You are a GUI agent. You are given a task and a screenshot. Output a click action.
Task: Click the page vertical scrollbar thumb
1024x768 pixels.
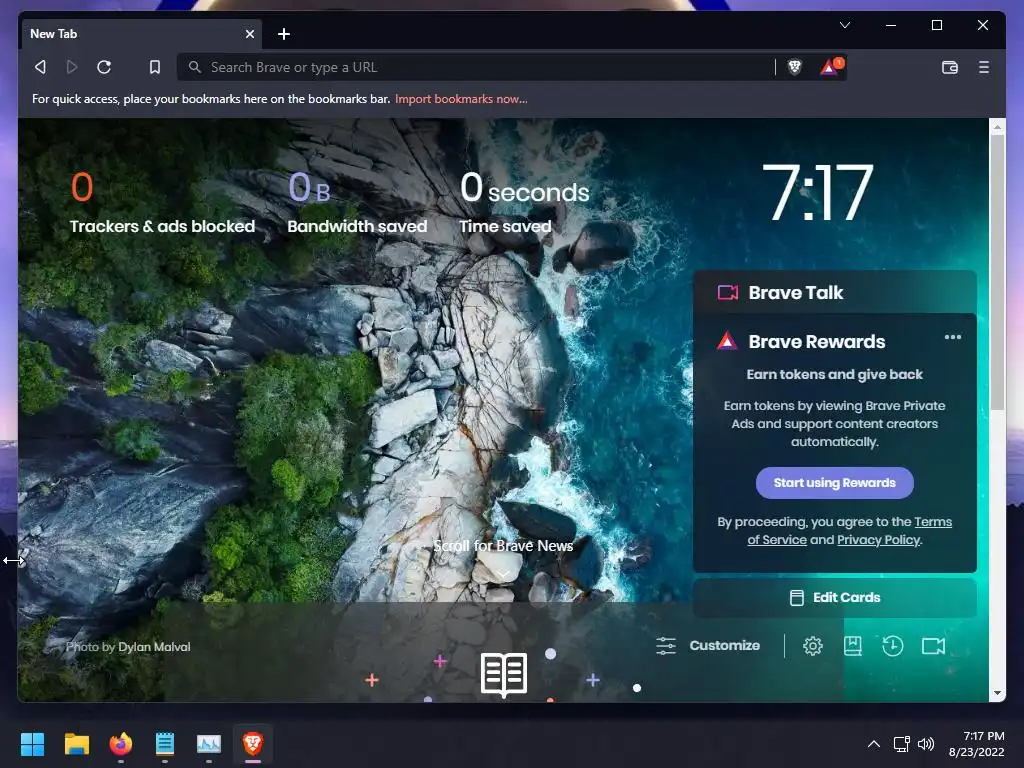997,272
